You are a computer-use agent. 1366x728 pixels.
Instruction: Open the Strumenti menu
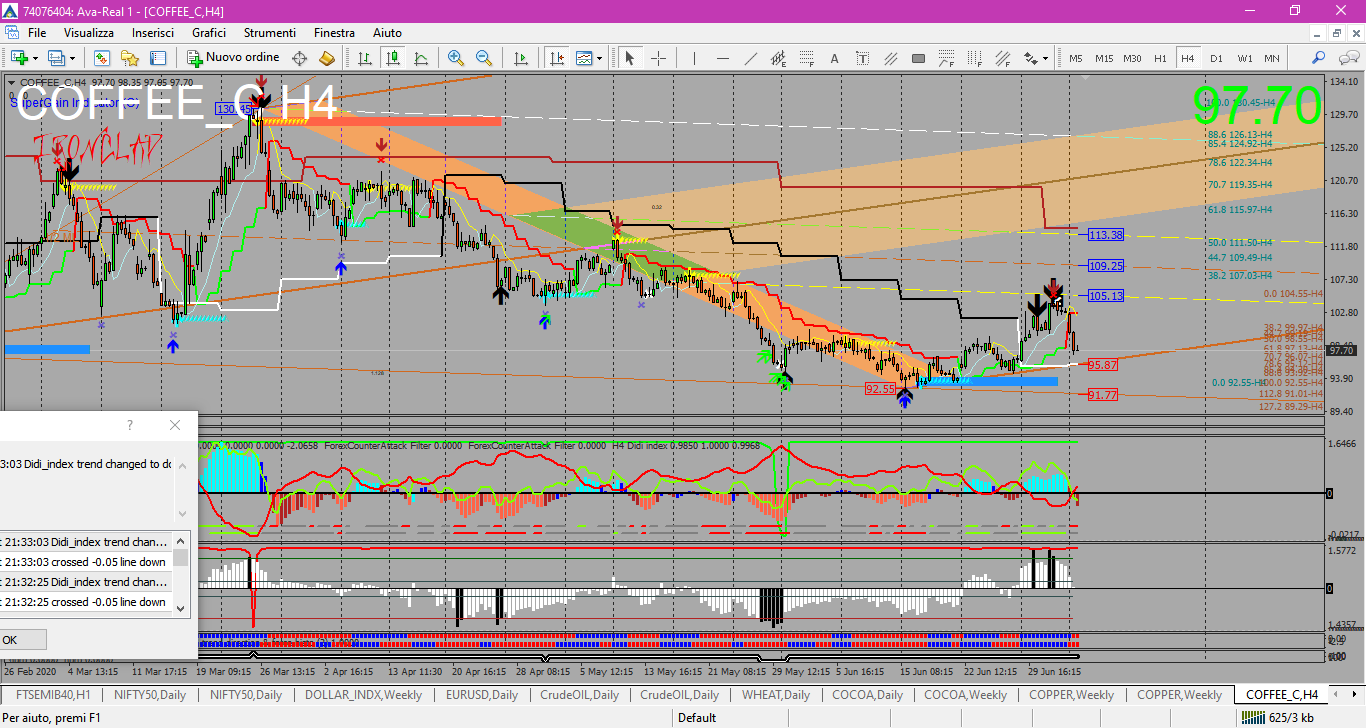[x=269, y=33]
